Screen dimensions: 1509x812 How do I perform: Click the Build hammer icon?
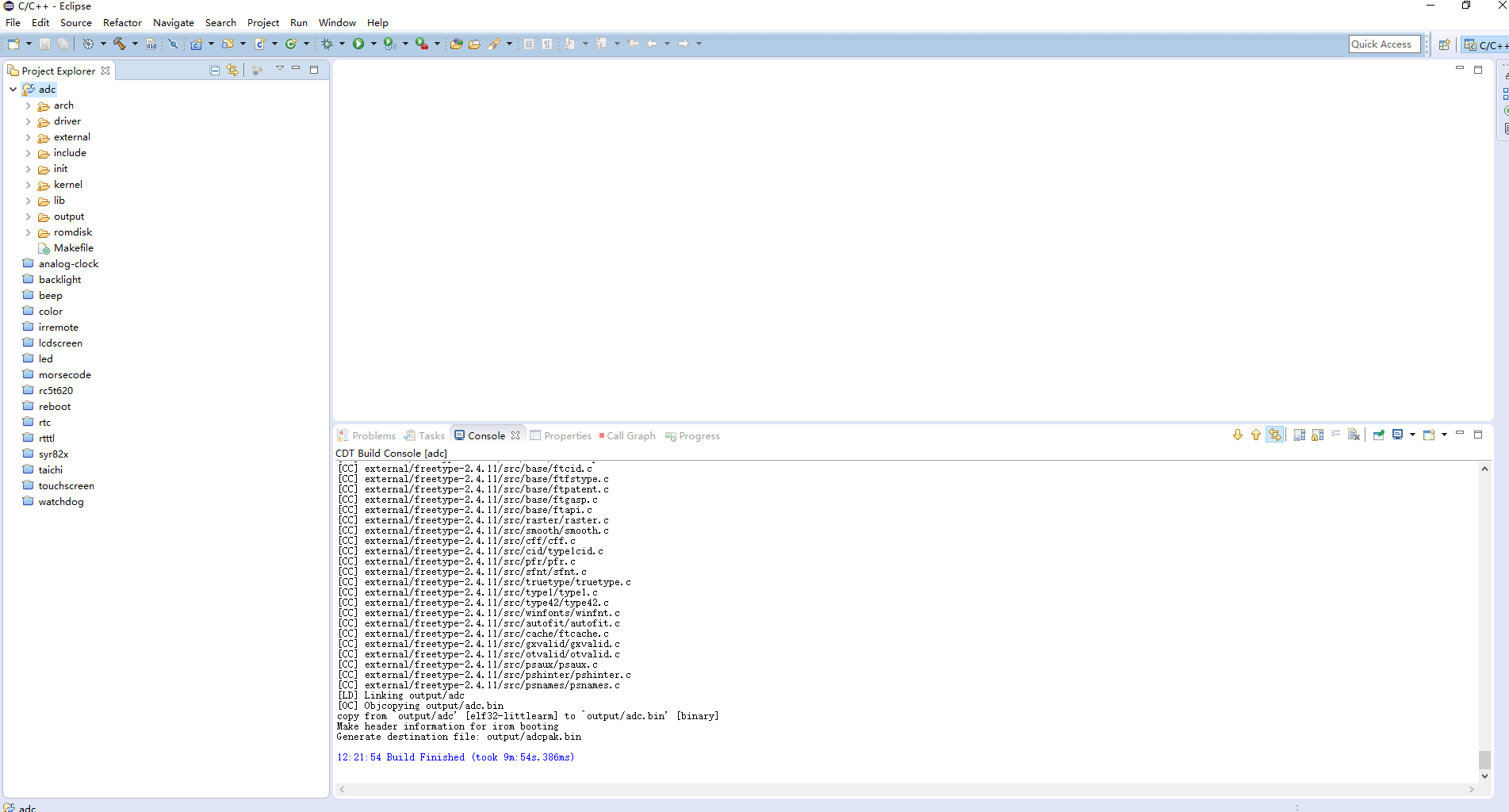(x=119, y=44)
